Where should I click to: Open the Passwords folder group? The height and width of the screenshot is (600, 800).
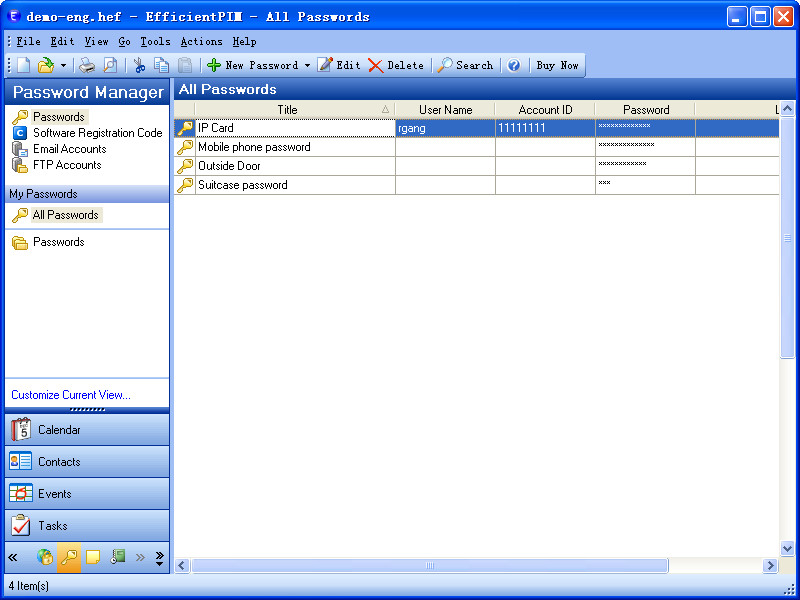pyautogui.click(x=48, y=242)
